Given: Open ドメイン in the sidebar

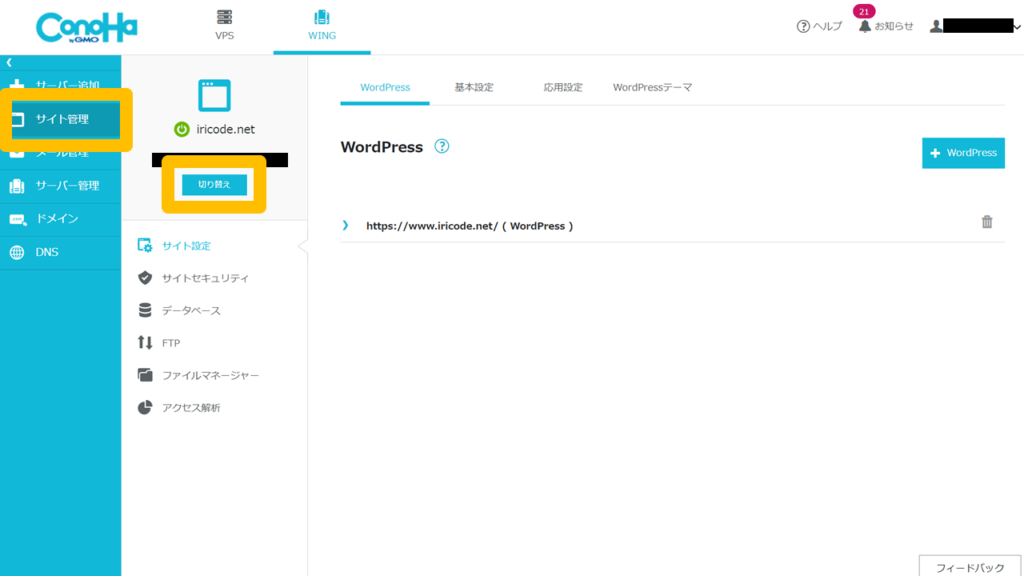Looking at the screenshot, I should click(x=61, y=219).
